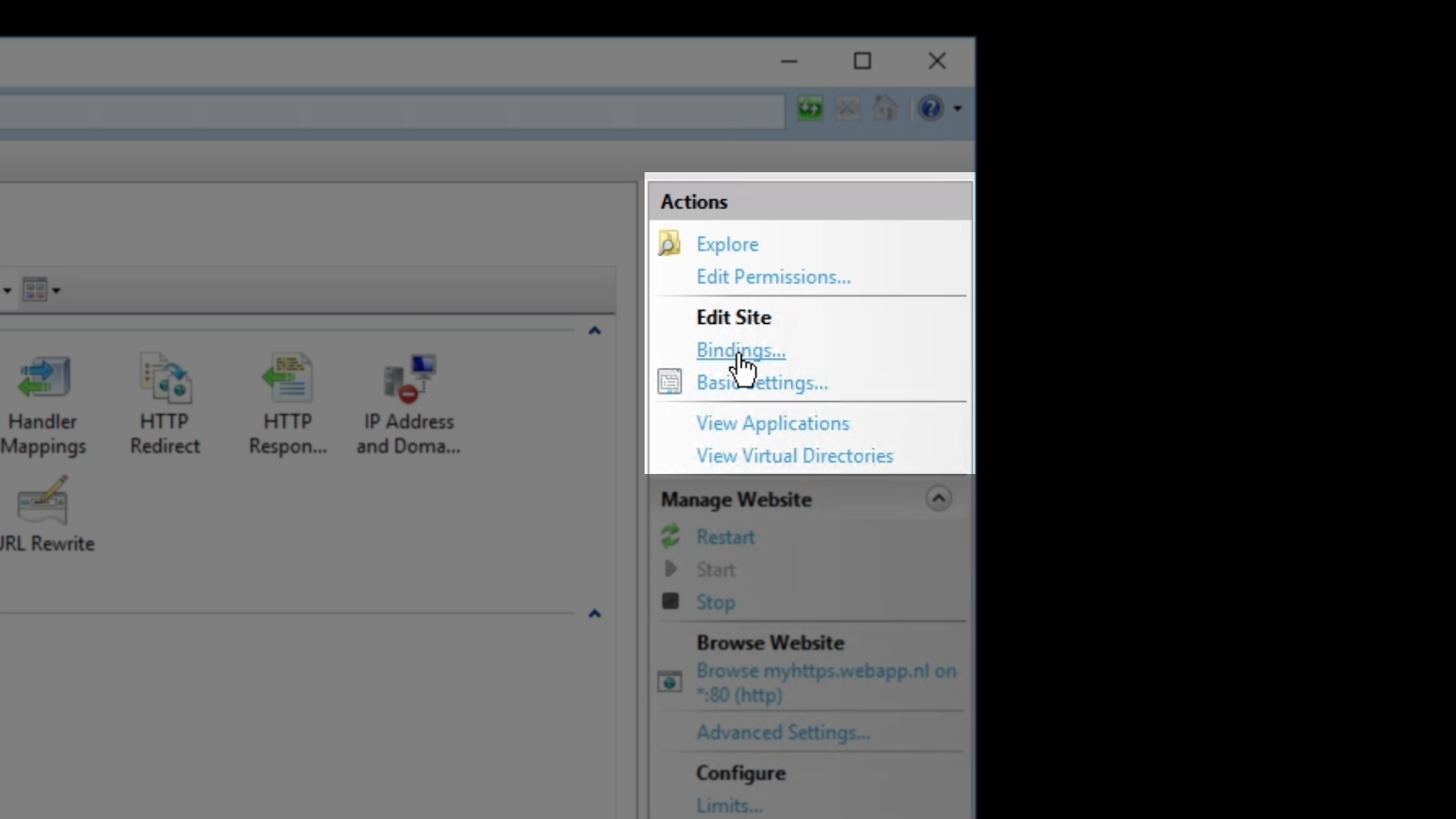Image resolution: width=1456 pixels, height=819 pixels.
Task: Open Advanced Settings link
Action: pyautogui.click(x=783, y=733)
